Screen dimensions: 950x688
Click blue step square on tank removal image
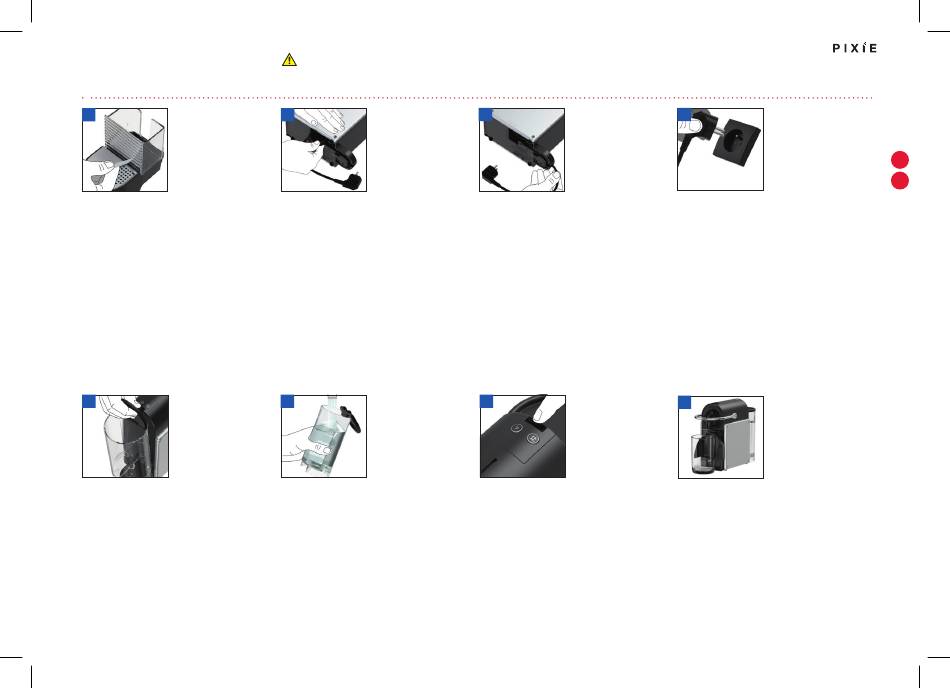coord(89,402)
